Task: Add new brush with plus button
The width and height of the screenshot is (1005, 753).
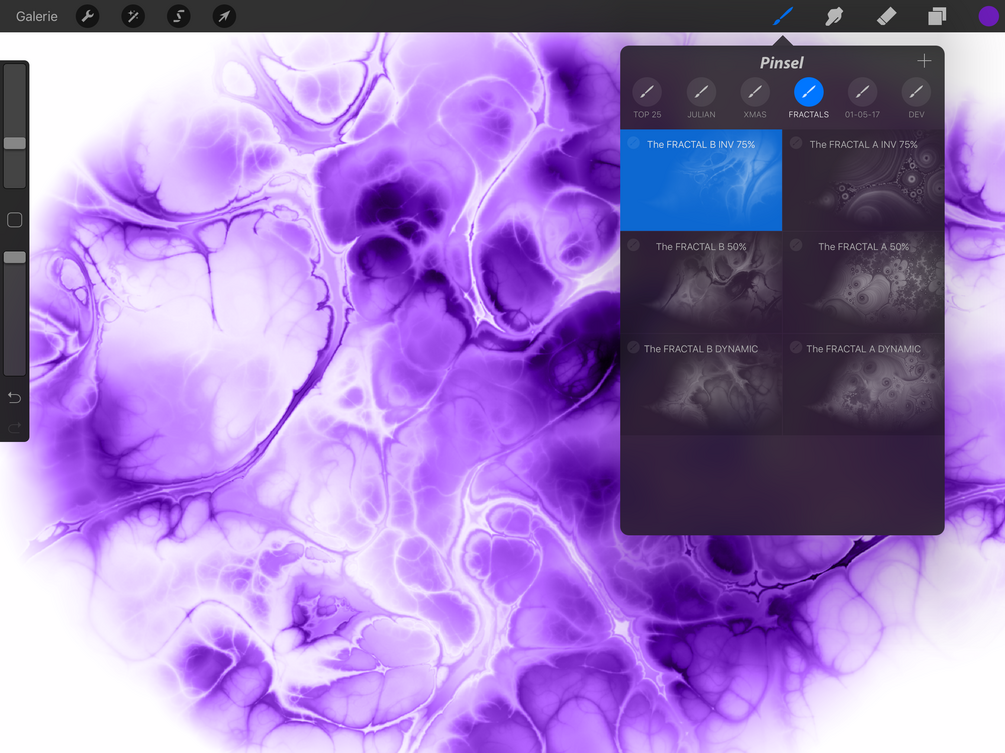Action: 924,61
